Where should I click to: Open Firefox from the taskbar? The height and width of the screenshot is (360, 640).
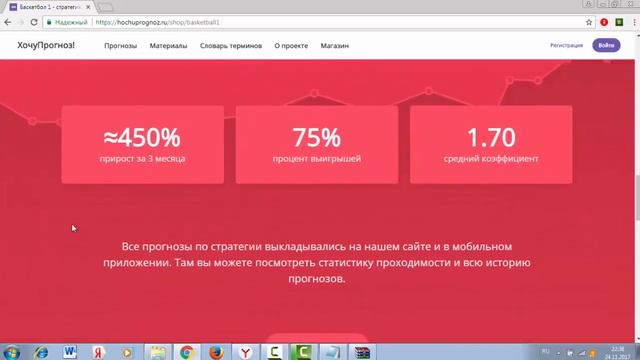pyautogui.click(x=216, y=352)
